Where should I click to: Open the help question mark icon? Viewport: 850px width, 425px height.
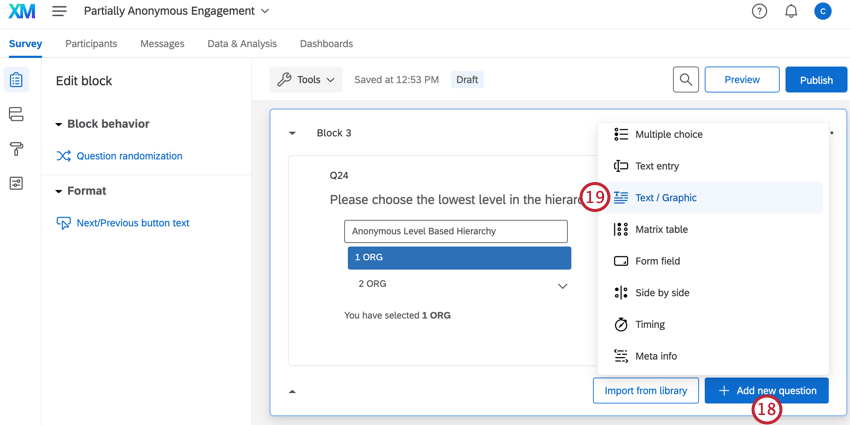[x=759, y=11]
